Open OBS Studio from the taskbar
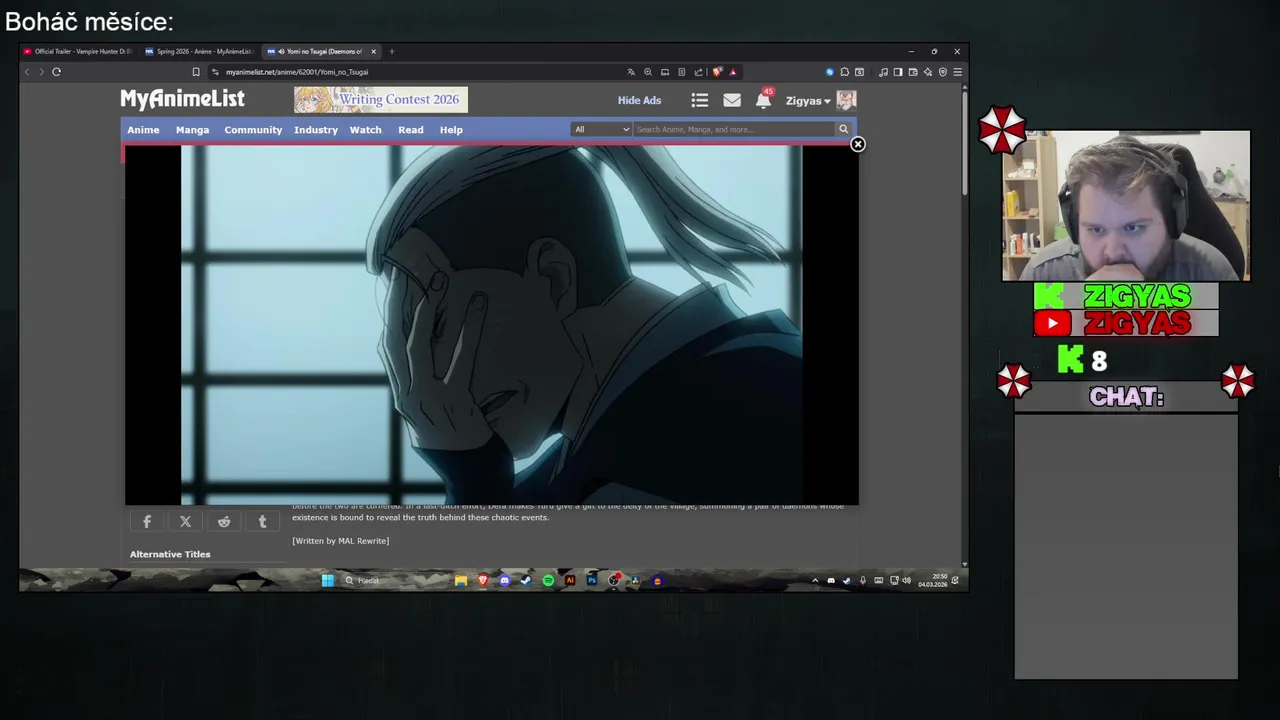Screen dimensions: 1280x720 pos(613,580)
